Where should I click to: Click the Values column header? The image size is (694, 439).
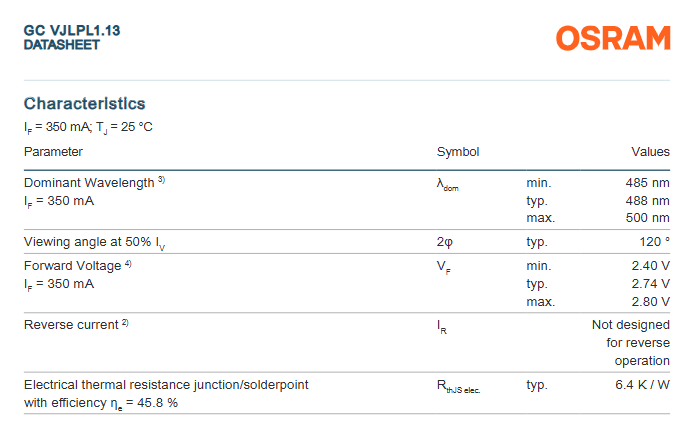[650, 152]
